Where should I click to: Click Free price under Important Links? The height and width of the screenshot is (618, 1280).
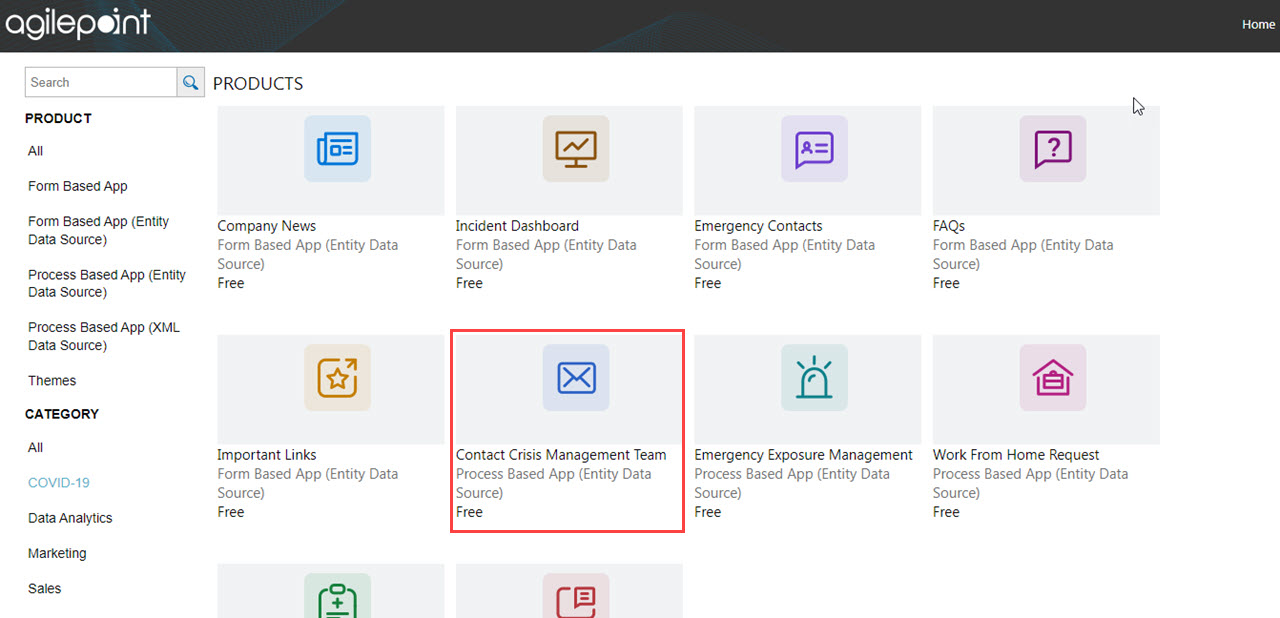pyautogui.click(x=231, y=512)
